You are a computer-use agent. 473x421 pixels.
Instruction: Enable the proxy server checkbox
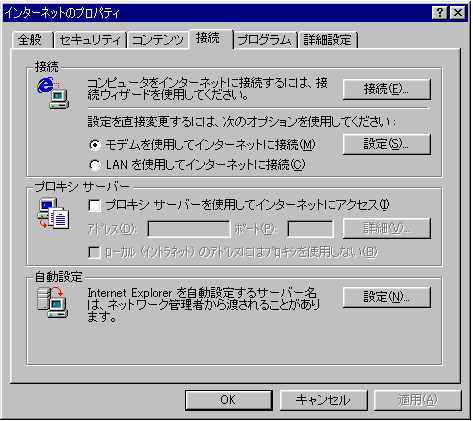click(94, 205)
